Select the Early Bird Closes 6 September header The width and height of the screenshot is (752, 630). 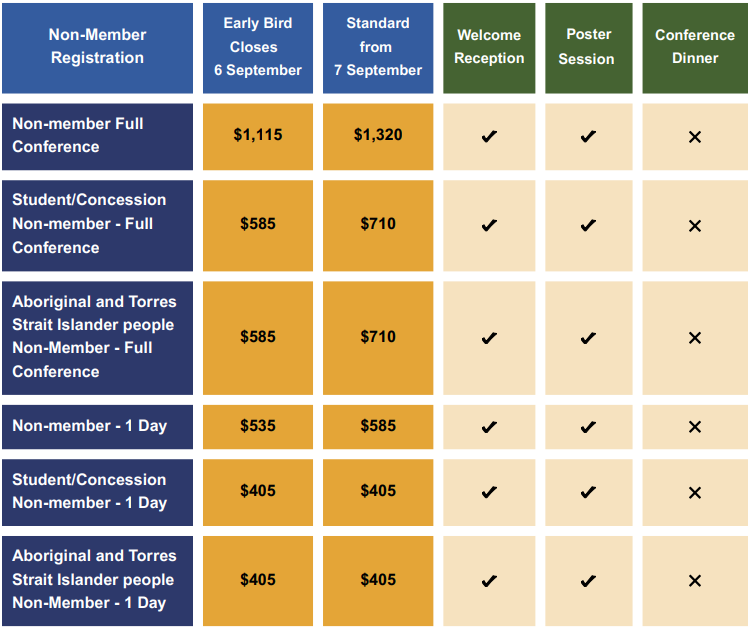tap(258, 48)
